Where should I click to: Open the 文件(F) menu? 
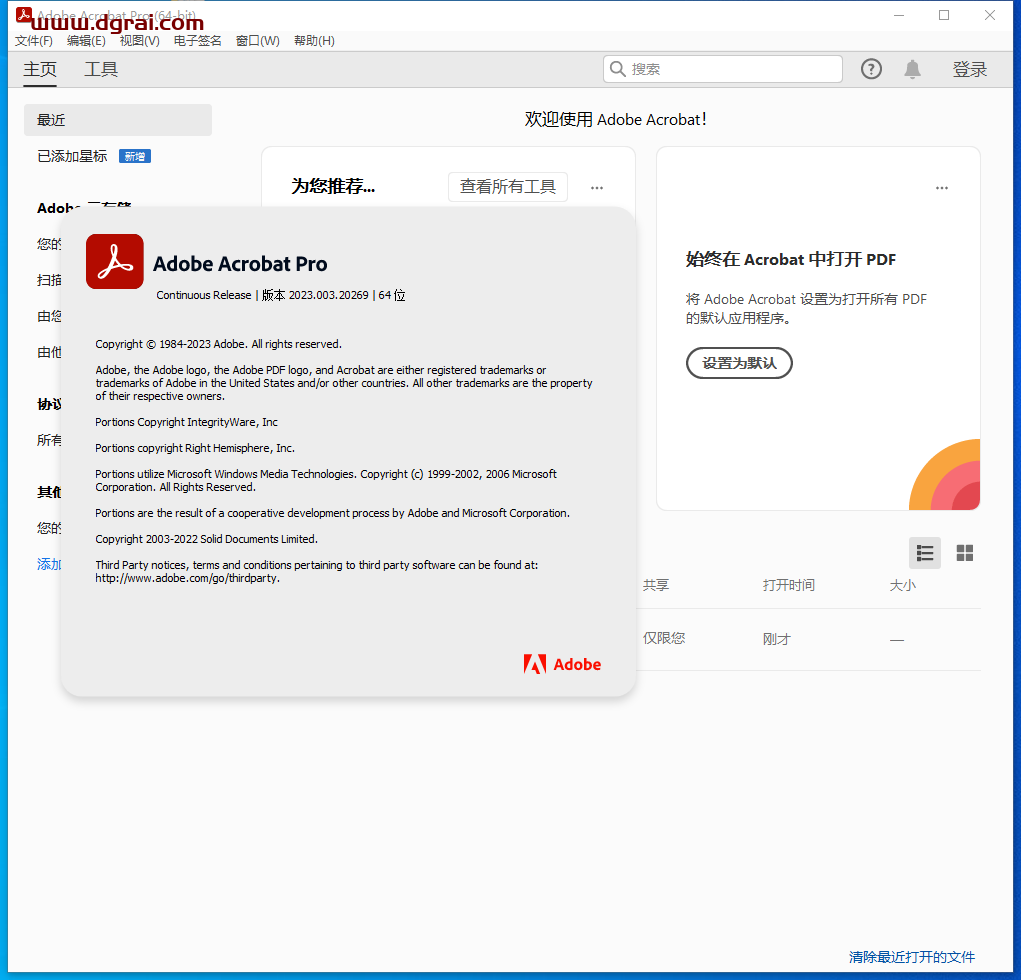[34, 40]
